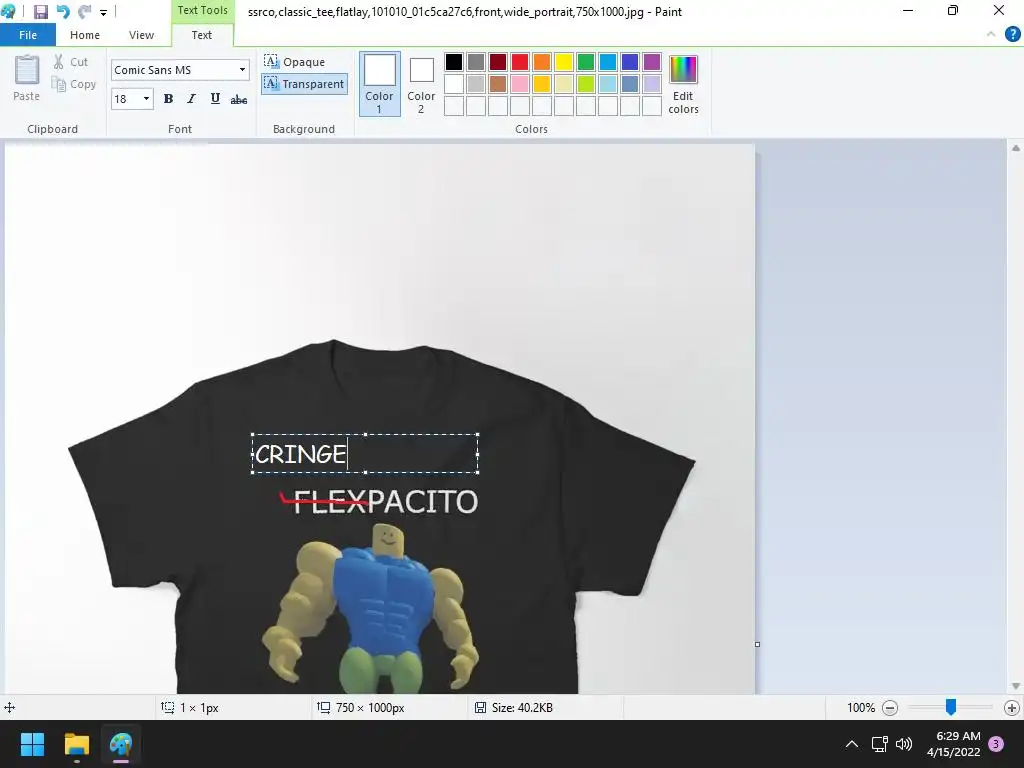This screenshot has height=768, width=1024.
Task: Select the Text ribbon tab
Action: pos(202,35)
